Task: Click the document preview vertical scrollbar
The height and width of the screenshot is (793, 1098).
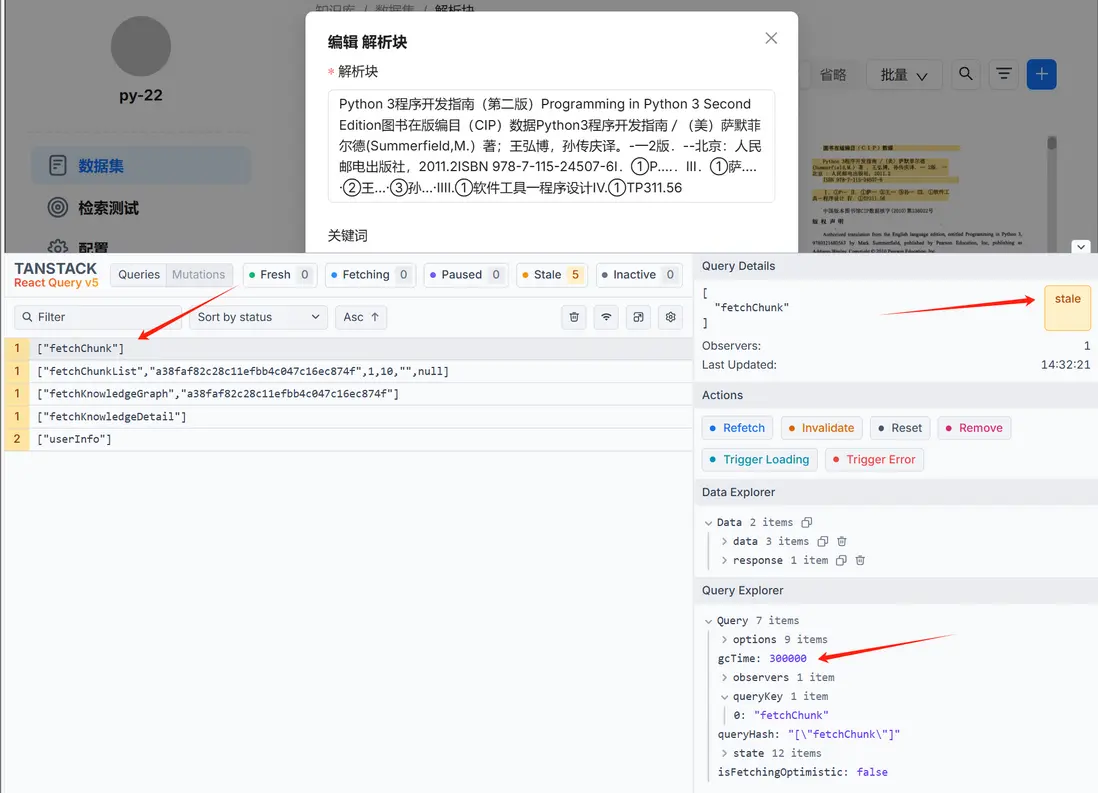Action: [x=1052, y=193]
